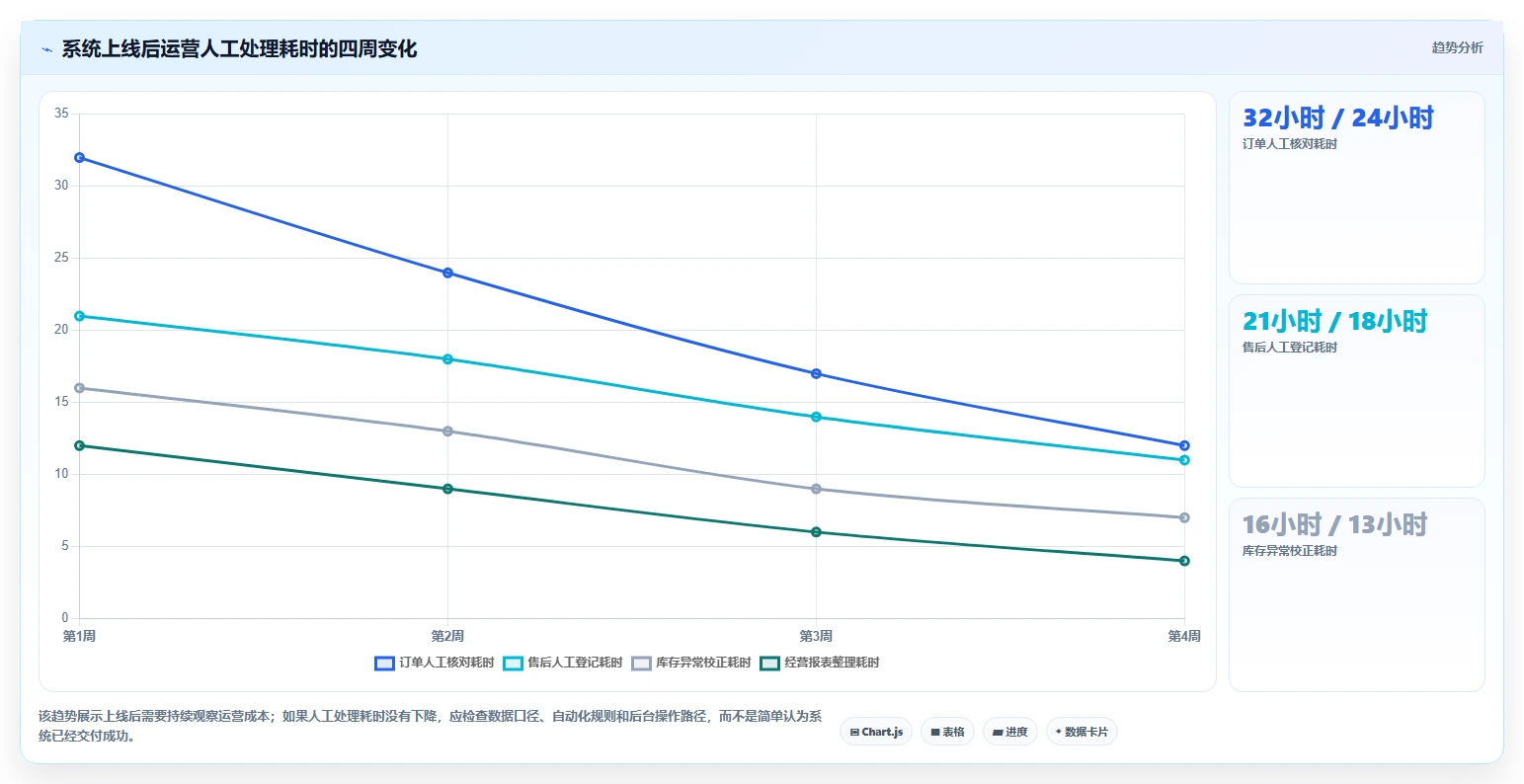Click the icon inside the 表格 tag

click(935, 733)
